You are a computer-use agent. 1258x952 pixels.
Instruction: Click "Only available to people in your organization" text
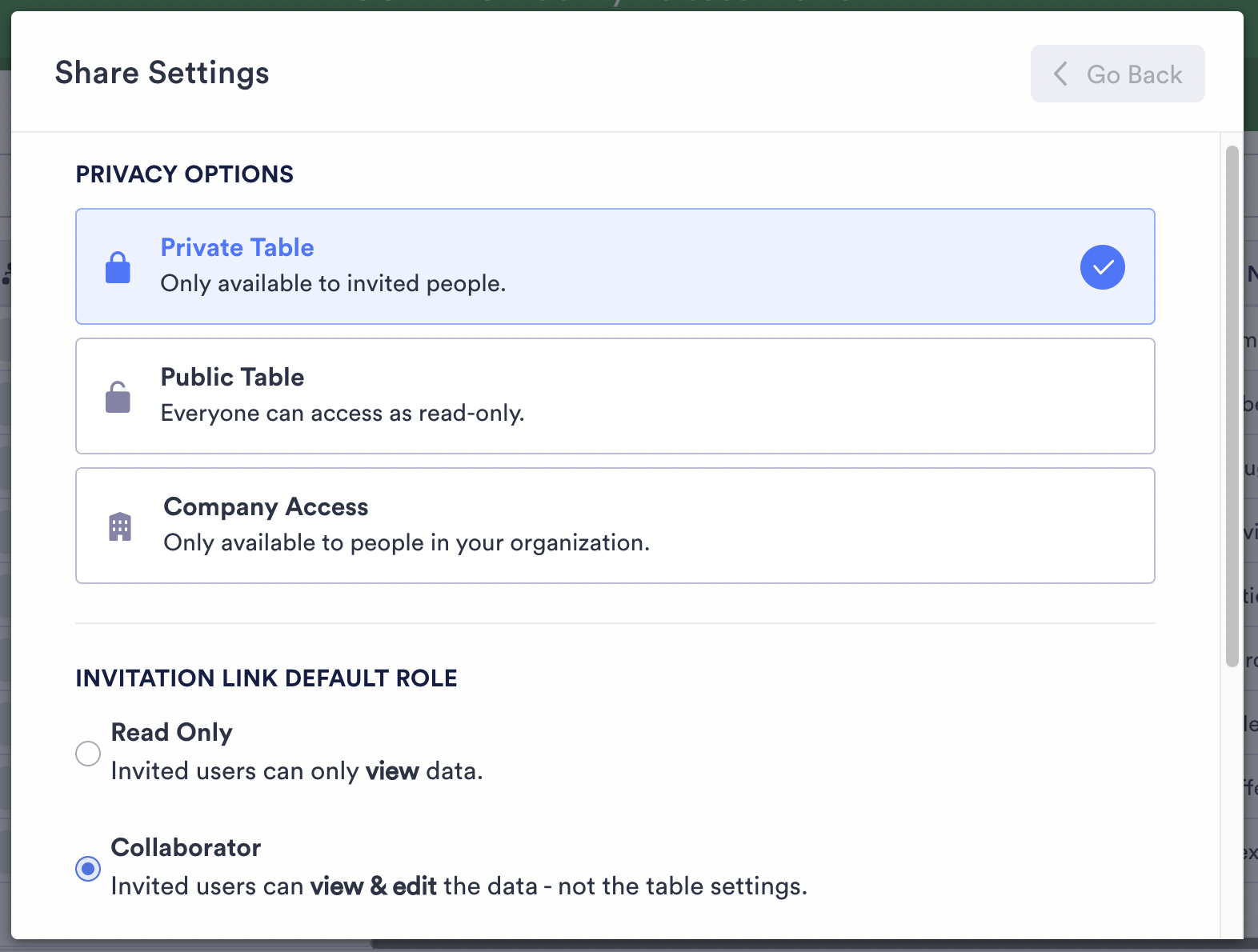pos(407,543)
